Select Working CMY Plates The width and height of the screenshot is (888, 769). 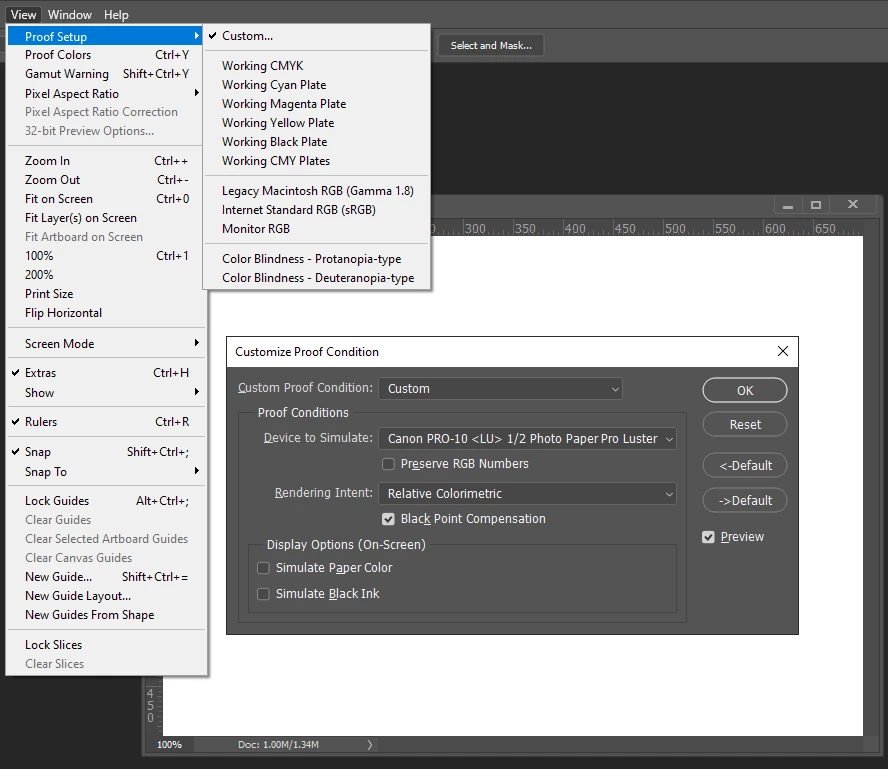(x=317, y=161)
